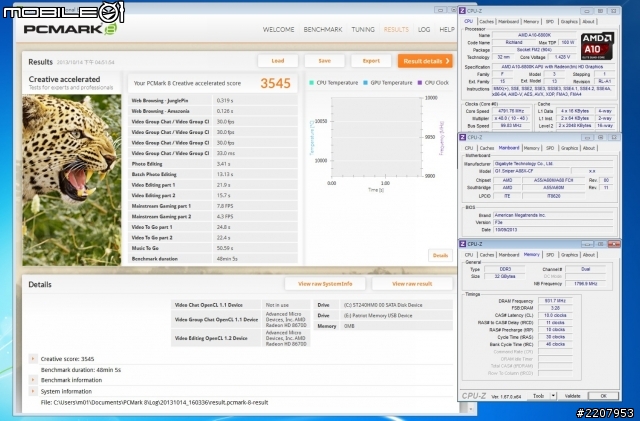Open the Tools dropdown arrow in CPU-Z
640x421 pixels.
tap(553, 396)
